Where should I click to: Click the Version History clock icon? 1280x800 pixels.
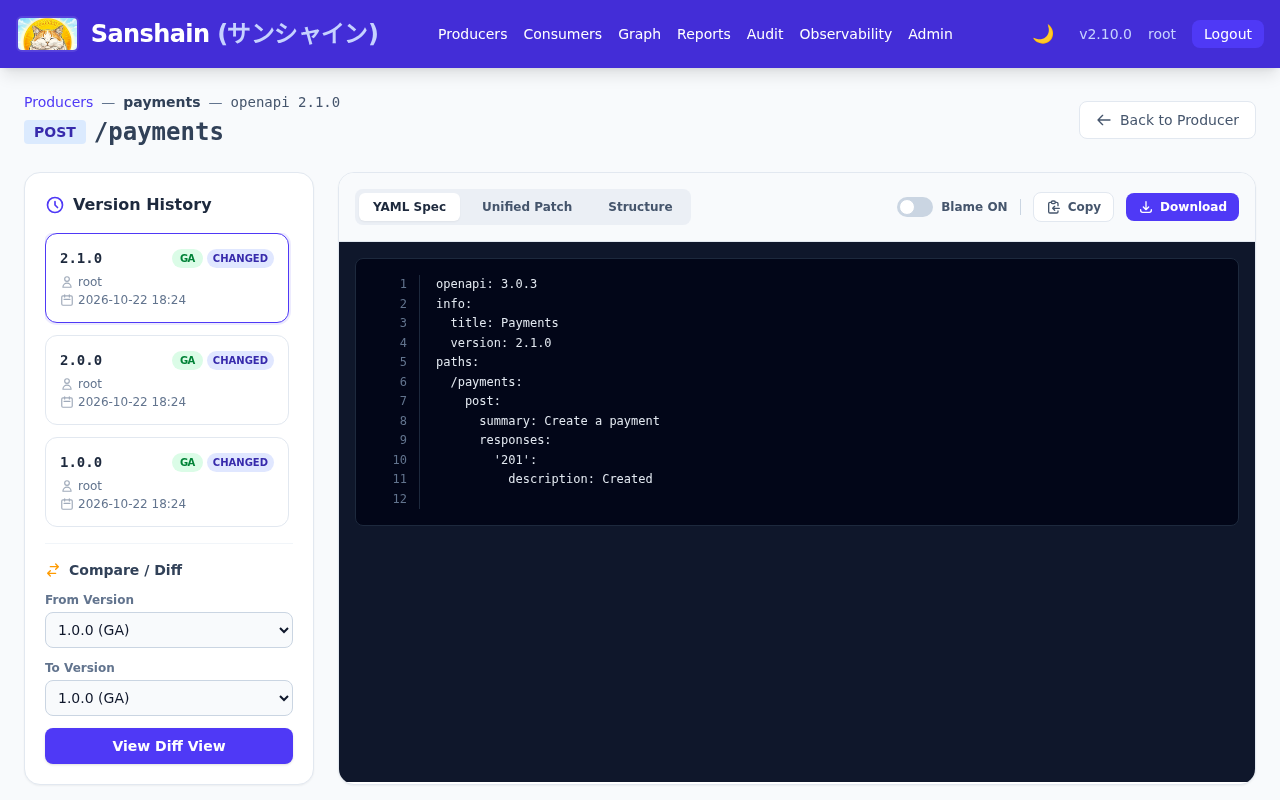[x=55, y=205]
